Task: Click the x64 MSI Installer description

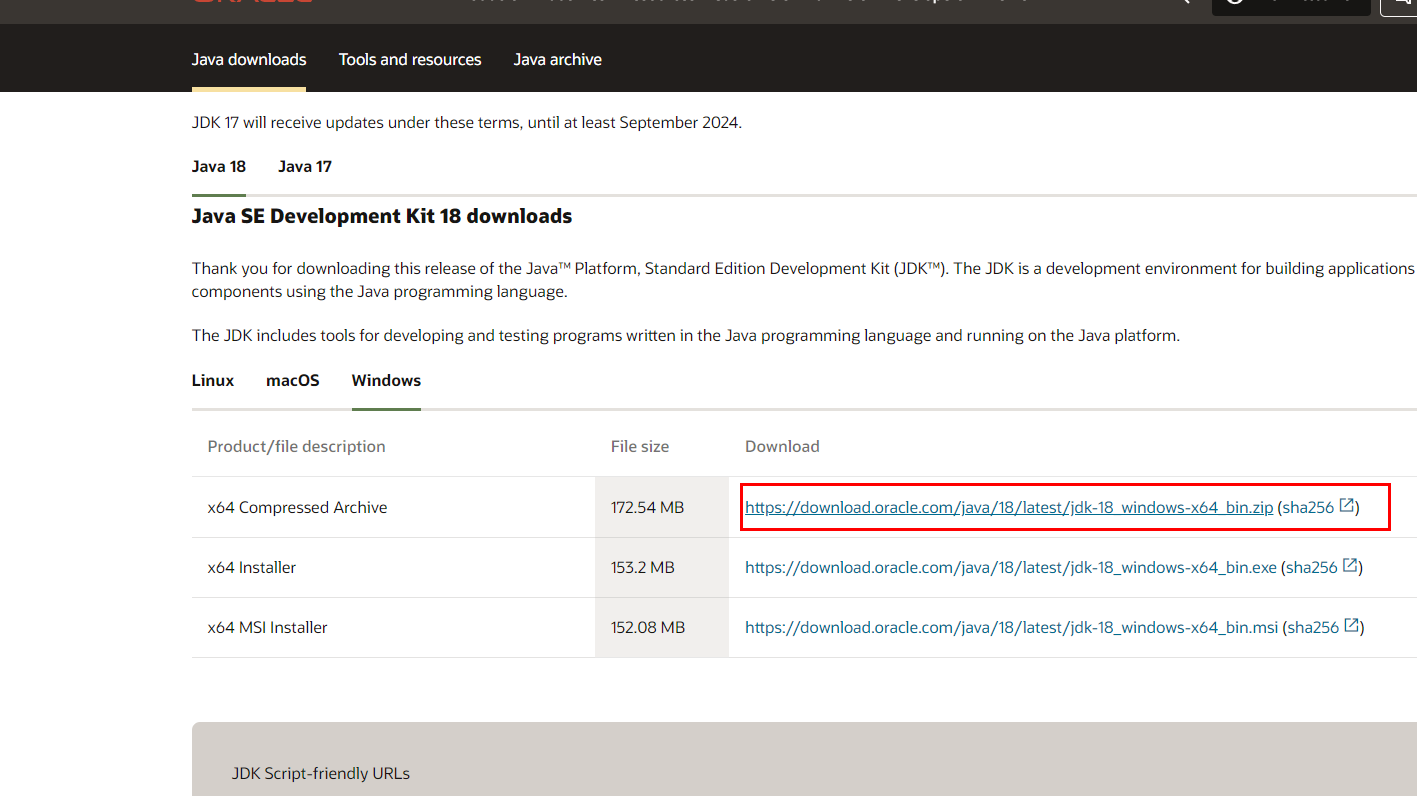Action: tap(268, 627)
